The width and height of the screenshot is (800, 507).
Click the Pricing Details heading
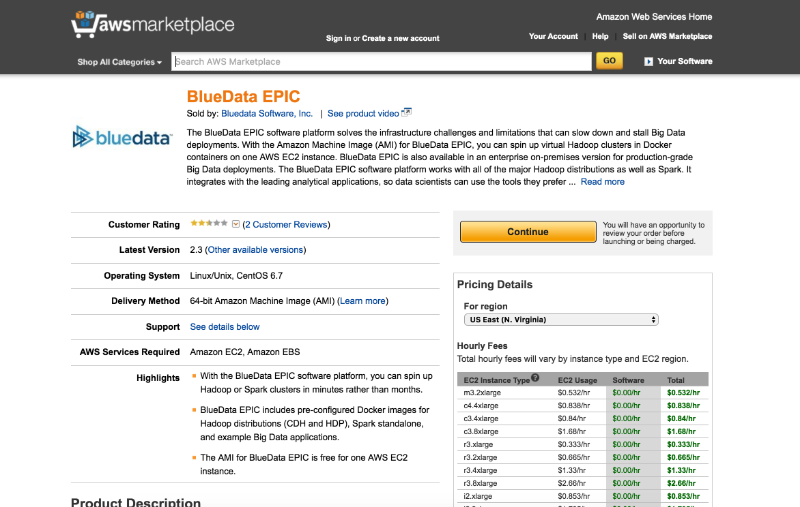pyautogui.click(x=494, y=285)
